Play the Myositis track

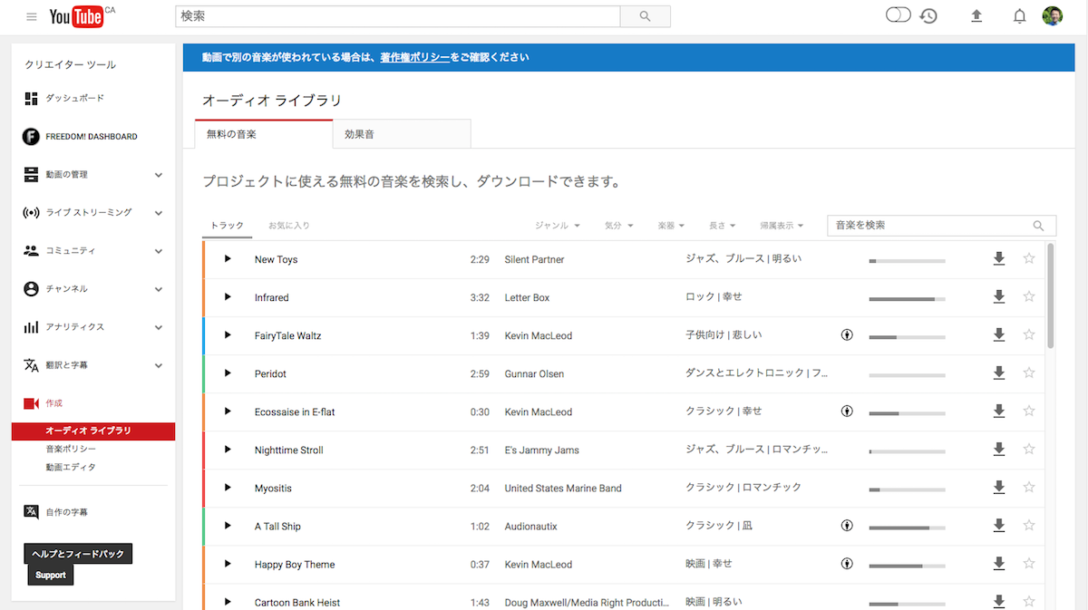[x=227, y=488]
